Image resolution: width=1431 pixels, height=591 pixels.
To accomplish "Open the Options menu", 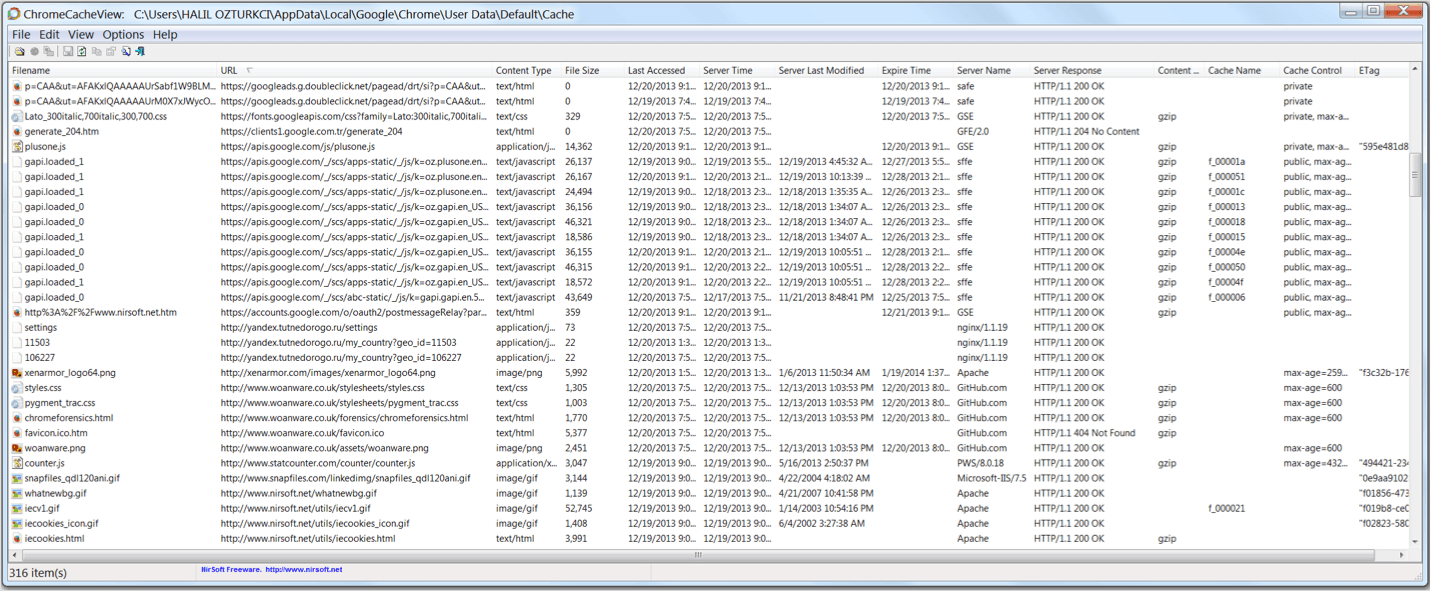I will [123, 33].
